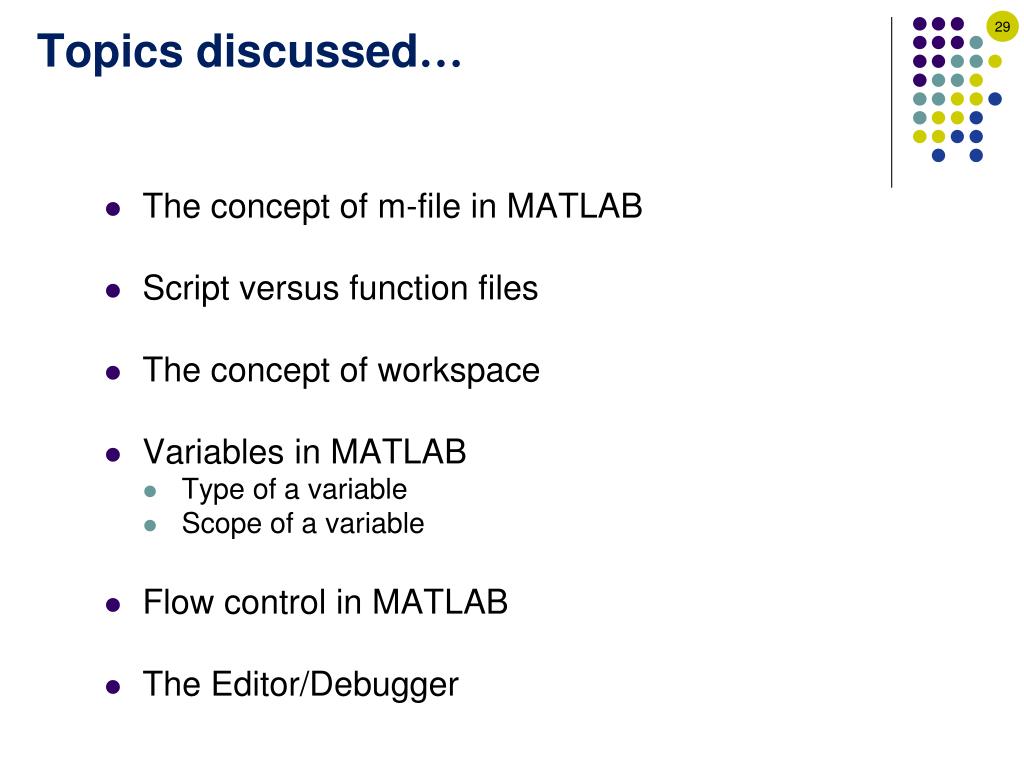1024x768 pixels.
Task: Select 'The Editor/Debugger' line
Action: 300,685
